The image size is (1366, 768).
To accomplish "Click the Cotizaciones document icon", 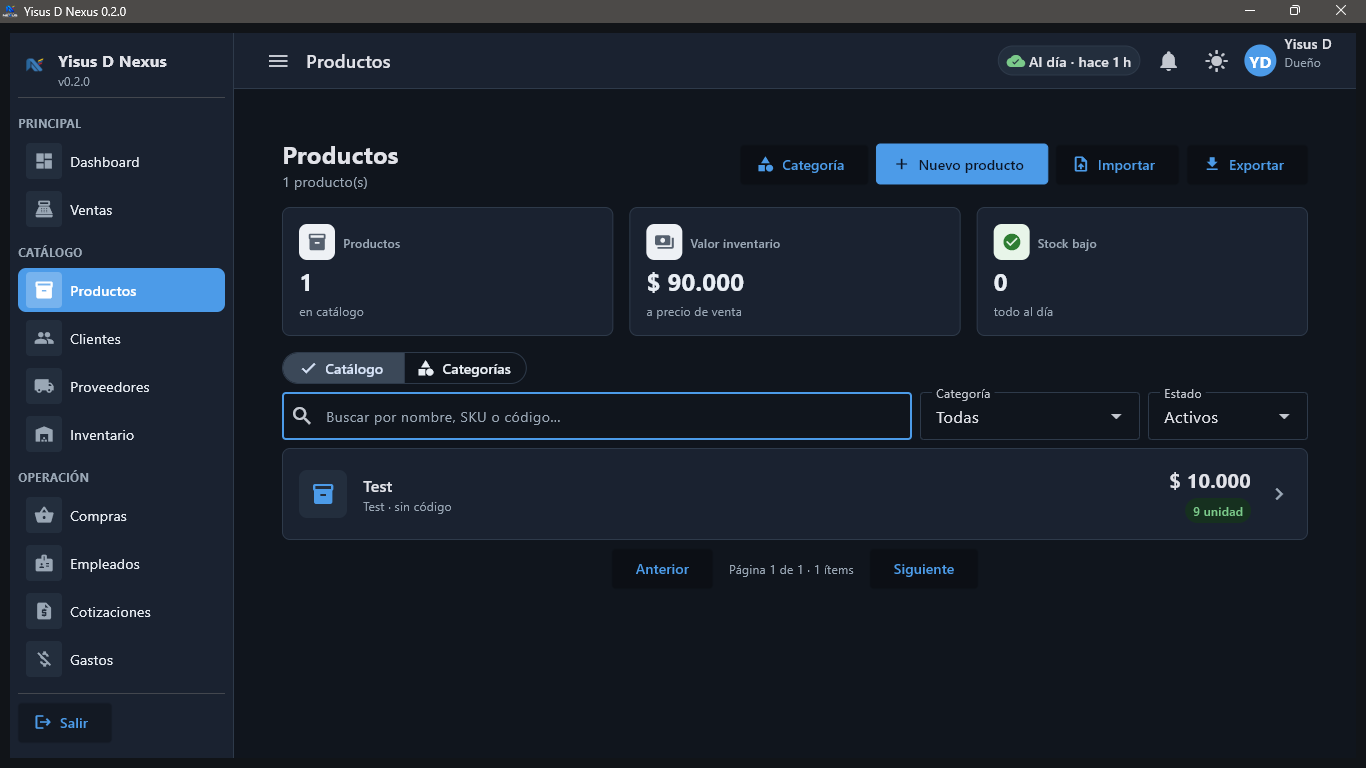I will click(x=44, y=612).
